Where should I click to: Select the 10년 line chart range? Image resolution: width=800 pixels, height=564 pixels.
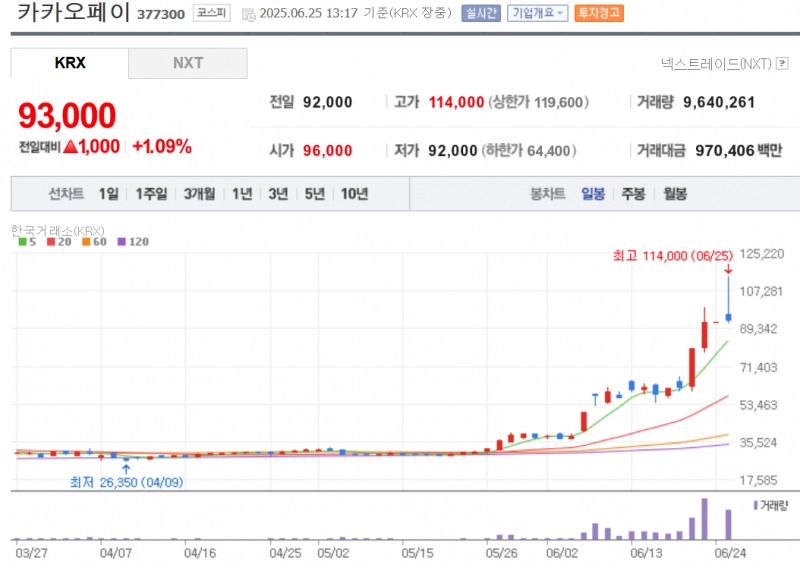[354, 194]
